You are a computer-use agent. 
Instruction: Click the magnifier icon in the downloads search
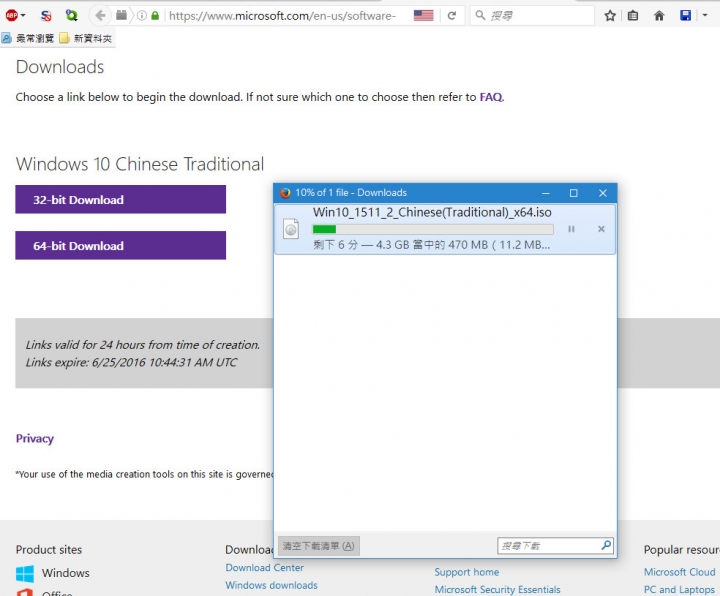click(606, 545)
